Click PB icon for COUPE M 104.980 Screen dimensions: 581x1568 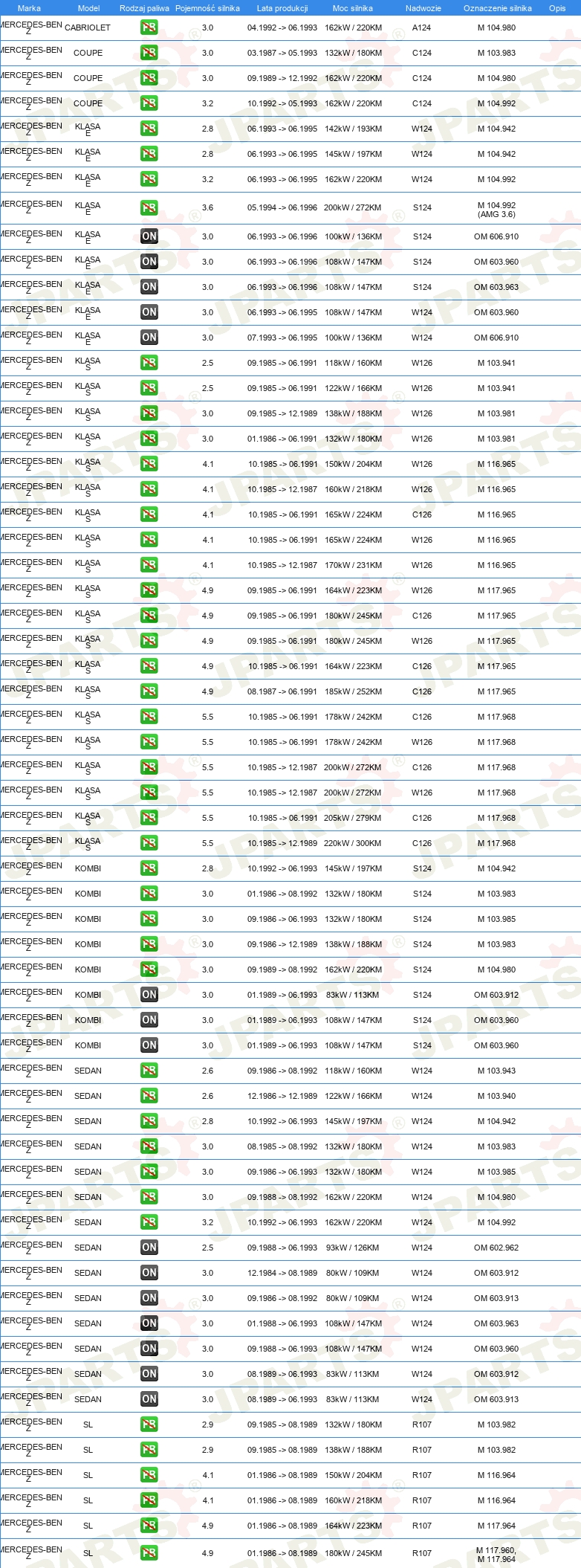(x=149, y=78)
